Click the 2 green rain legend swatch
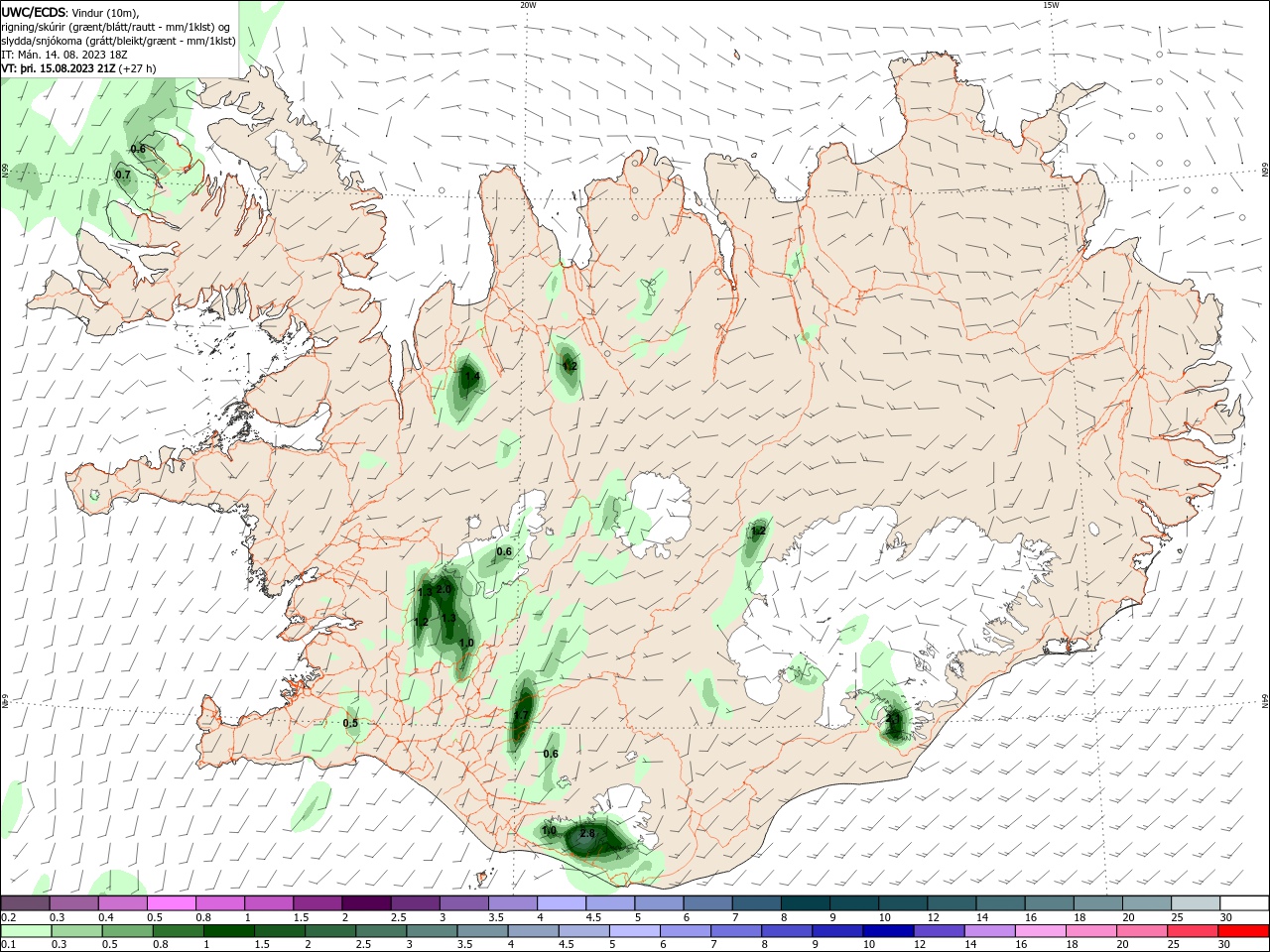This screenshot has height=952, width=1270. coord(329,931)
